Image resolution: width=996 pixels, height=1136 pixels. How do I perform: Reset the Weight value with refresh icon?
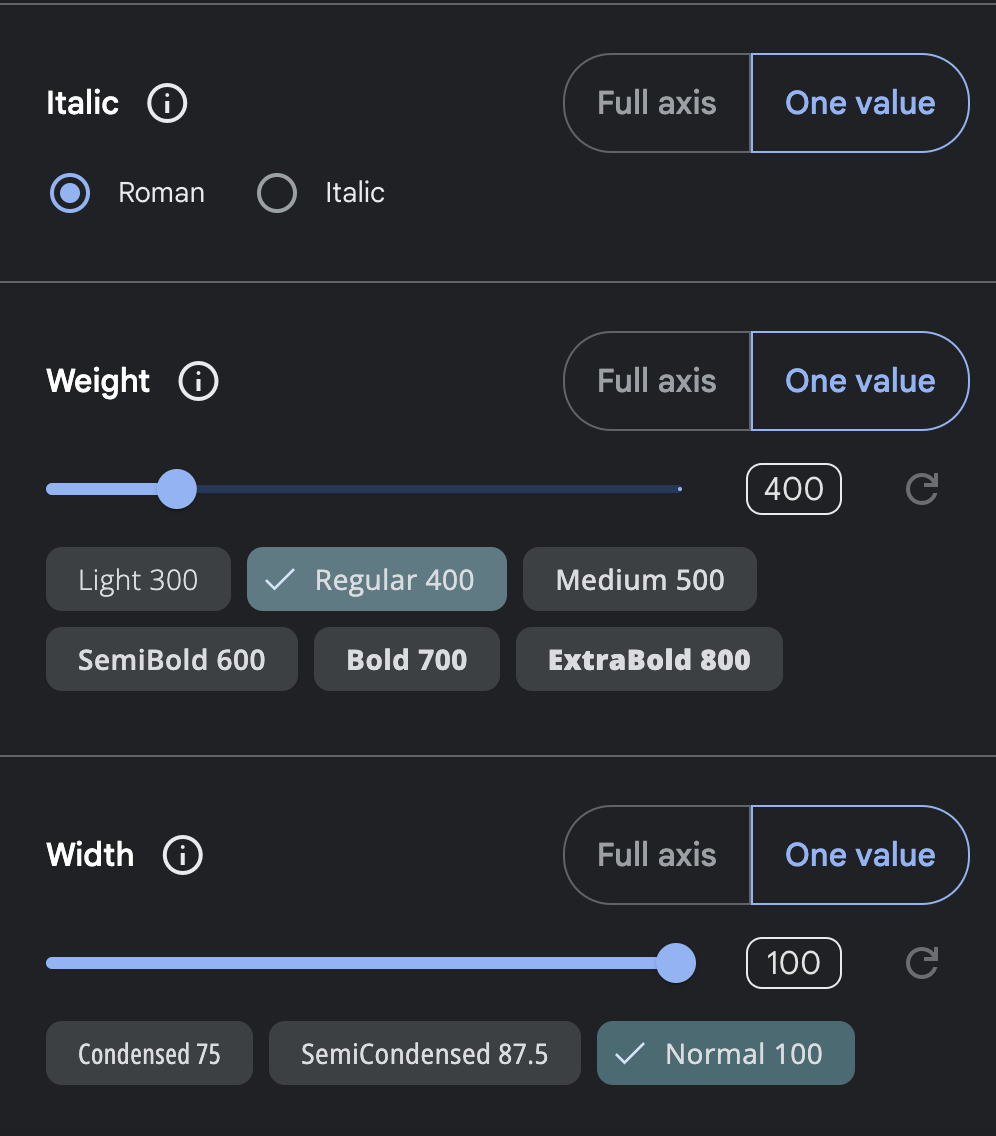coord(922,489)
